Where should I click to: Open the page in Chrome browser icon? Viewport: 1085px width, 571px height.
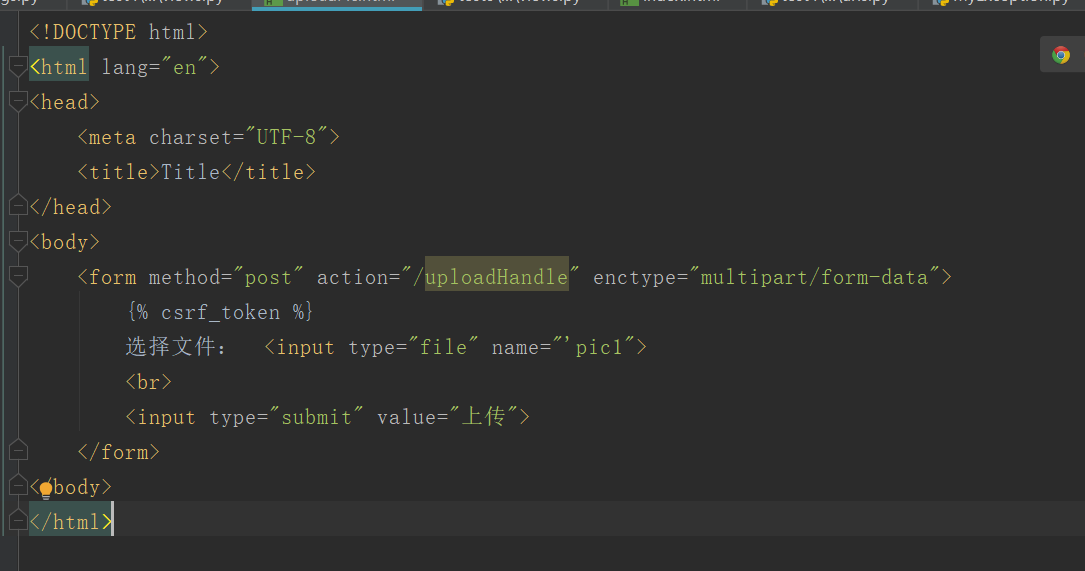pos(1061,55)
